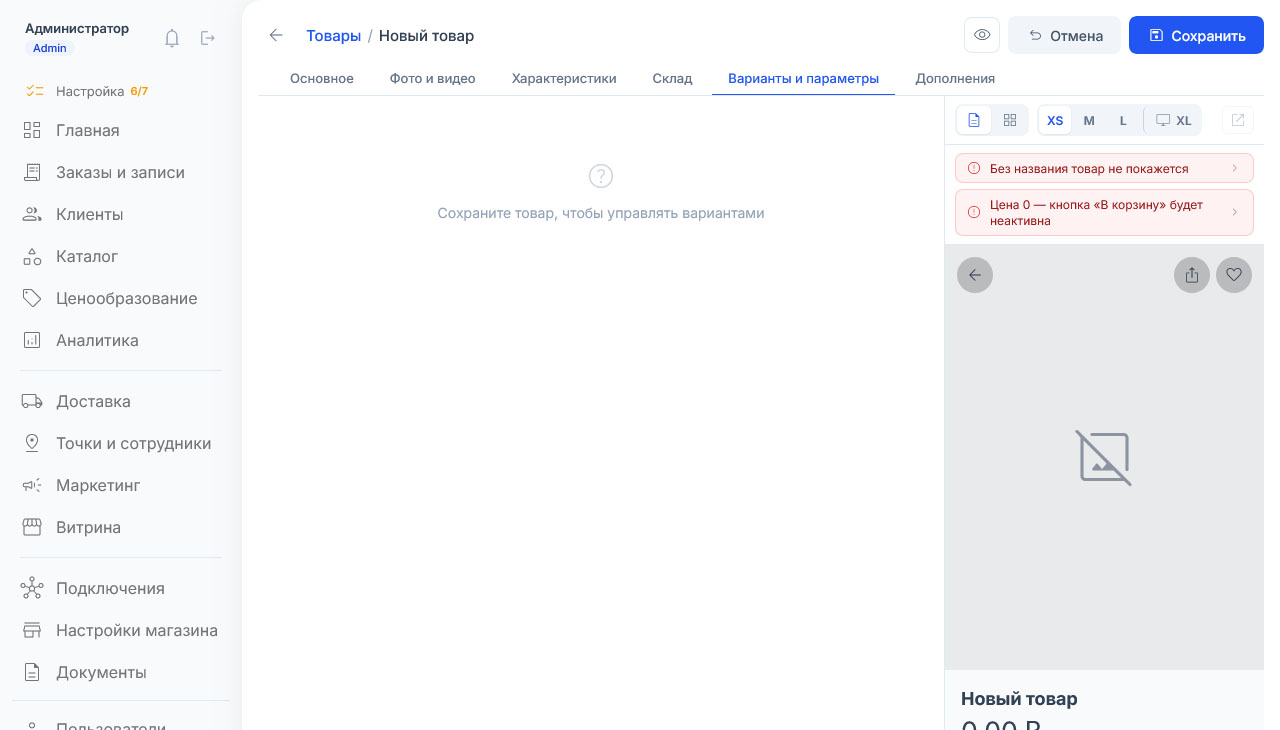Choose L preview size

1123,120
